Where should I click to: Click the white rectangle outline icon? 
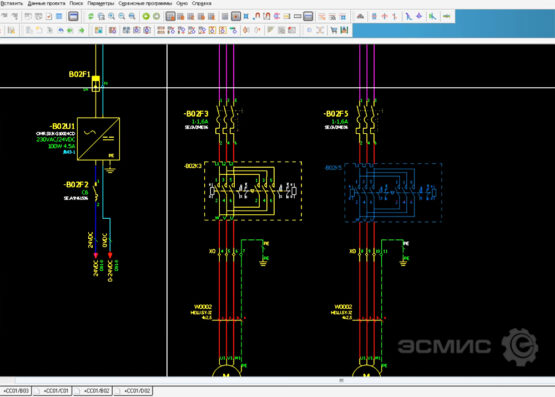tap(298, 16)
